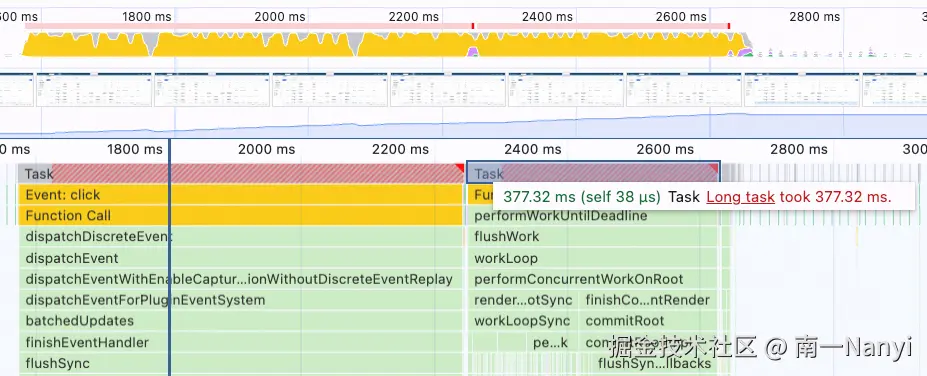
Task: Click 2200 ms on the flame chart ruler
Action: (401, 149)
